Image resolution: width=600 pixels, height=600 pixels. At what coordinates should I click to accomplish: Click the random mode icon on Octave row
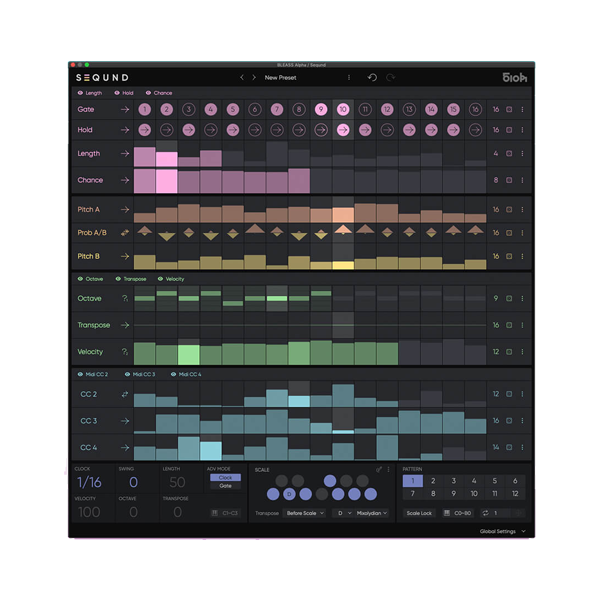pos(125,299)
